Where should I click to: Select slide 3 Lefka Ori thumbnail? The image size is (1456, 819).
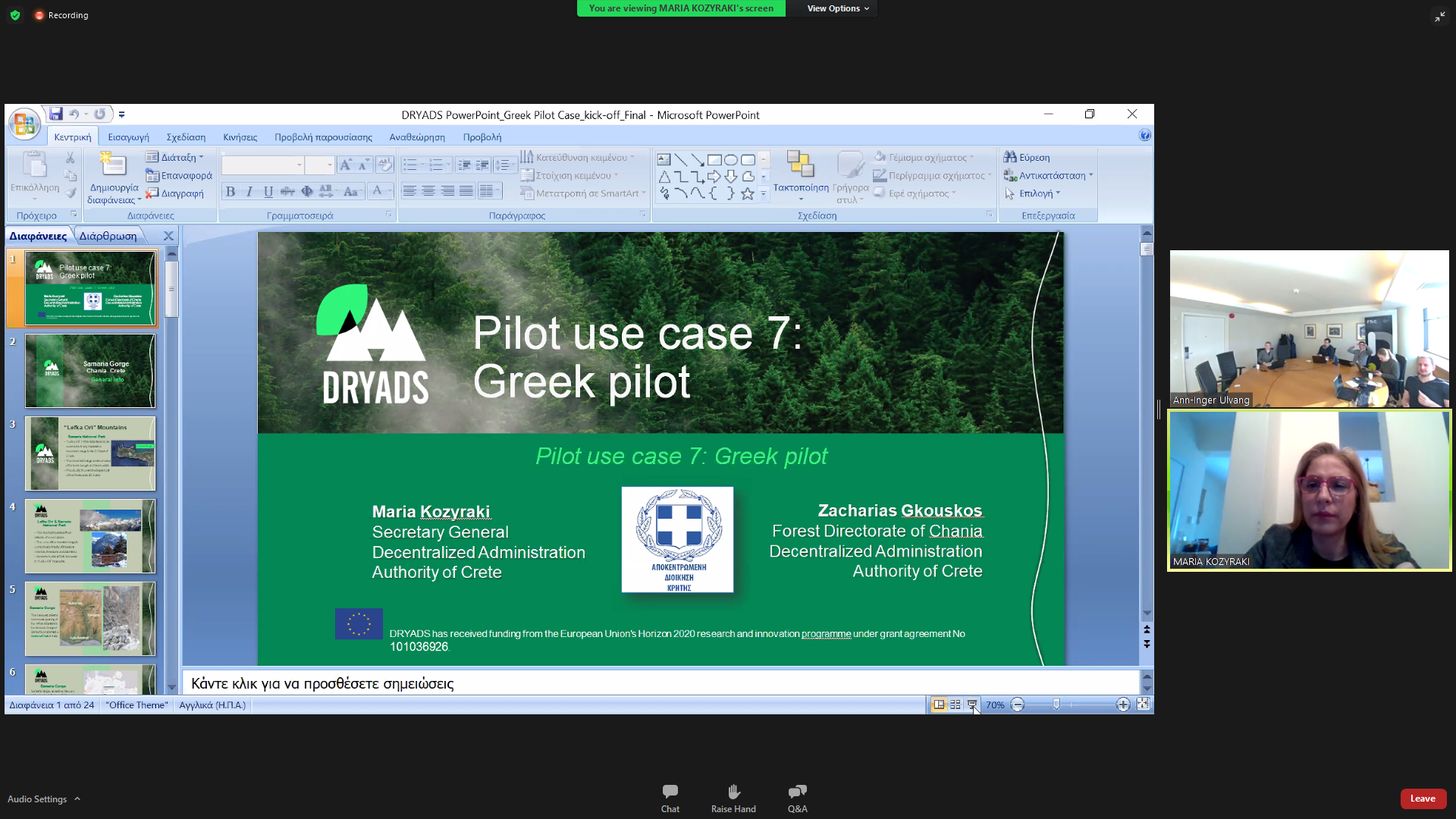90,453
